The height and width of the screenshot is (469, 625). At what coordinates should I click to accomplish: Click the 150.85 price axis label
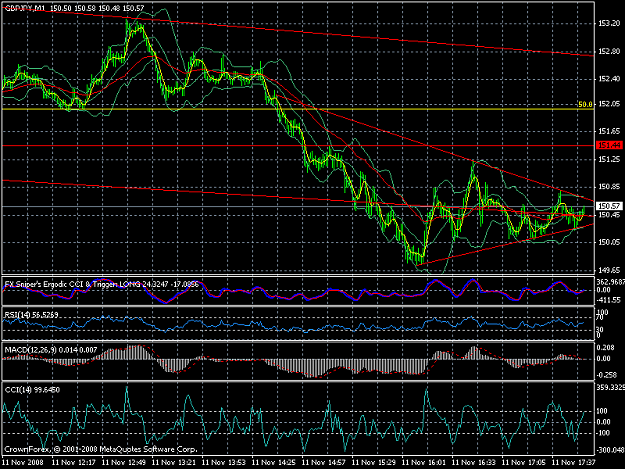(x=609, y=186)
